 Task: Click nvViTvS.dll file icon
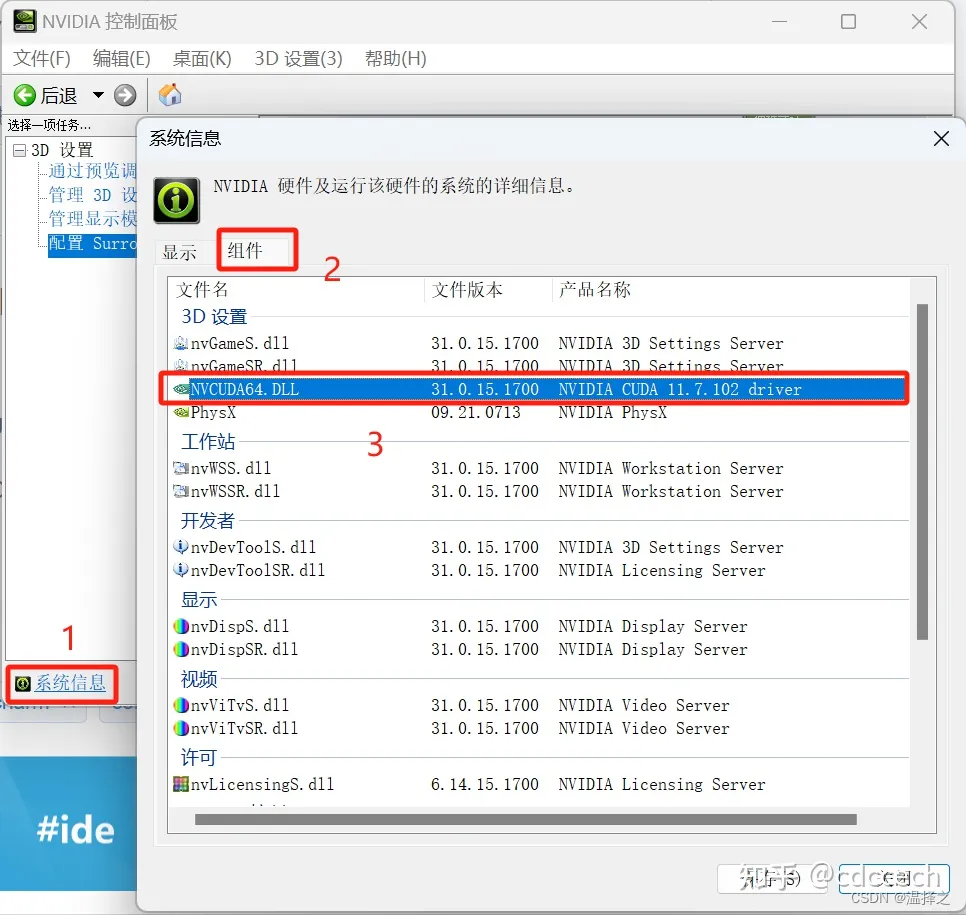(x=181, y=705)
